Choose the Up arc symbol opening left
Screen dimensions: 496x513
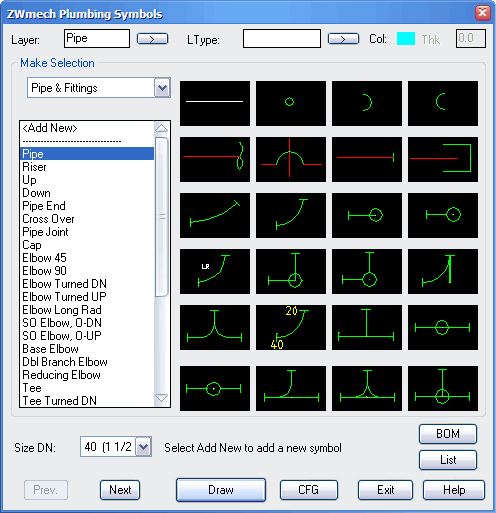click(x=367, y=103)
